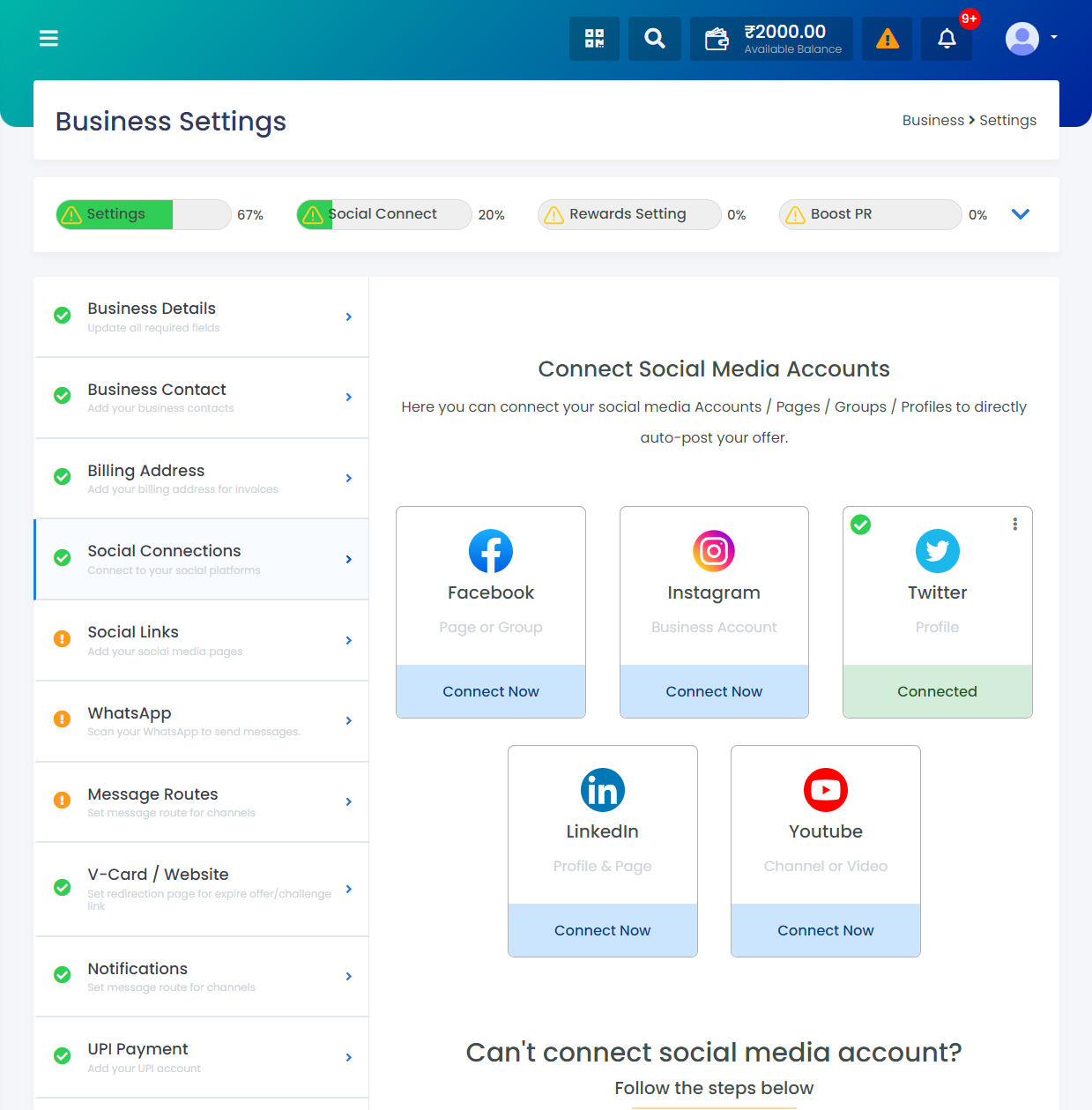Expand Message Routes arrow
This screenshot has width=1092, height=1110.
coord(349,801)
